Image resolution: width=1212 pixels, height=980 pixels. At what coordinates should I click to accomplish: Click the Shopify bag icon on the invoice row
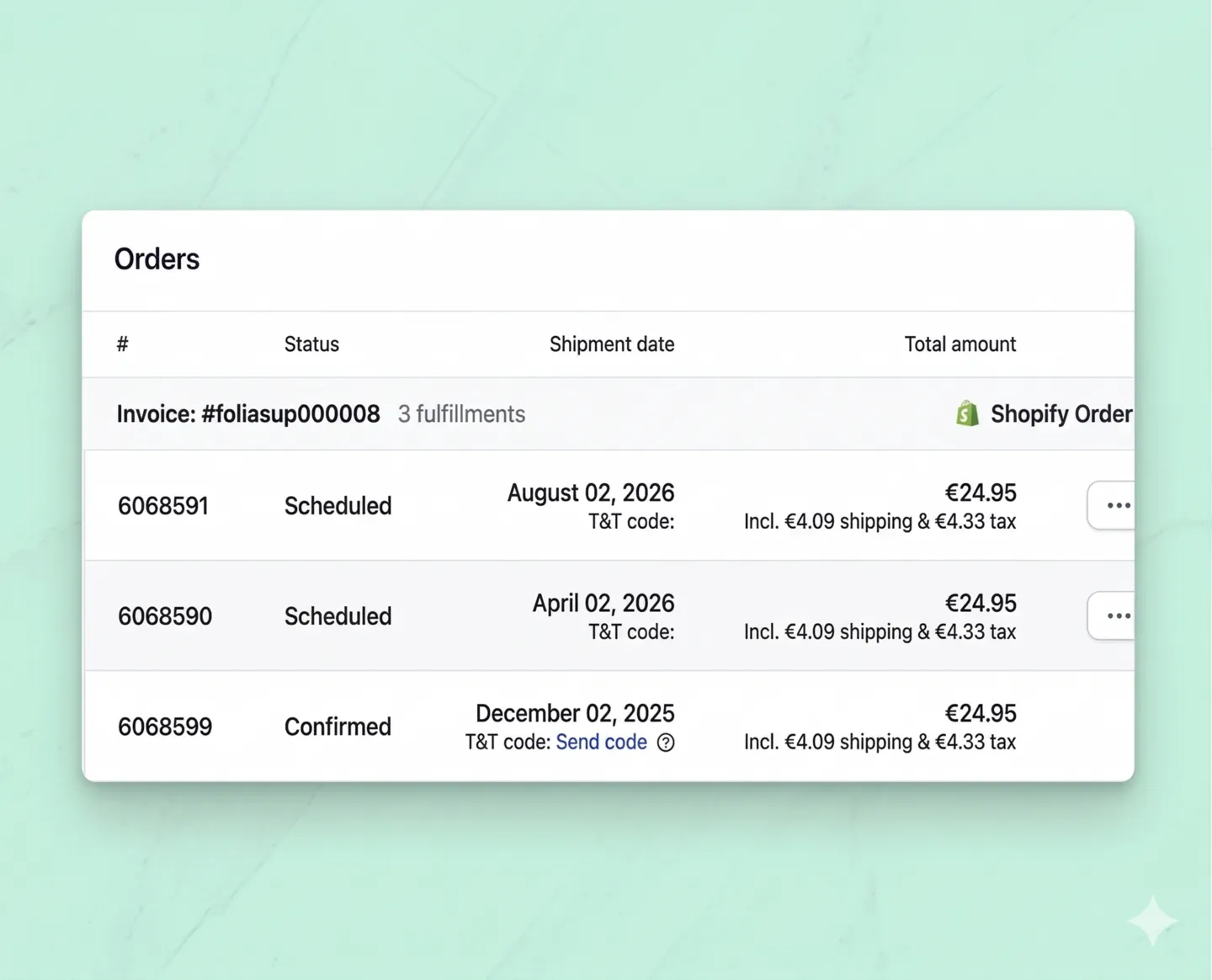(967, 413)
